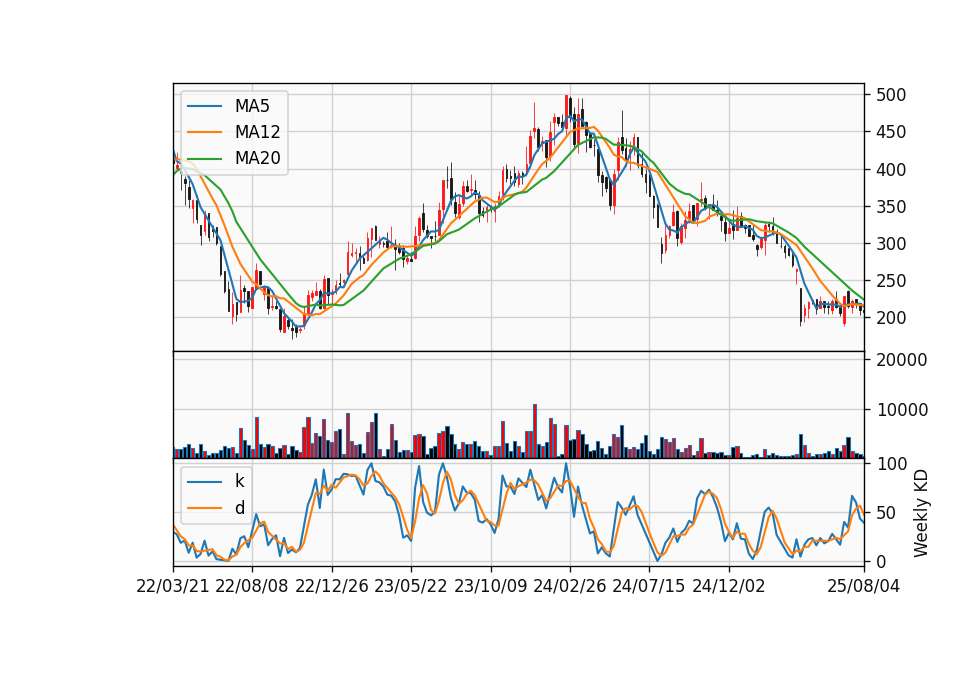Screen dimensions: 960x690
Task: Click the 0 KD axis tick
Action: [880, 561]
